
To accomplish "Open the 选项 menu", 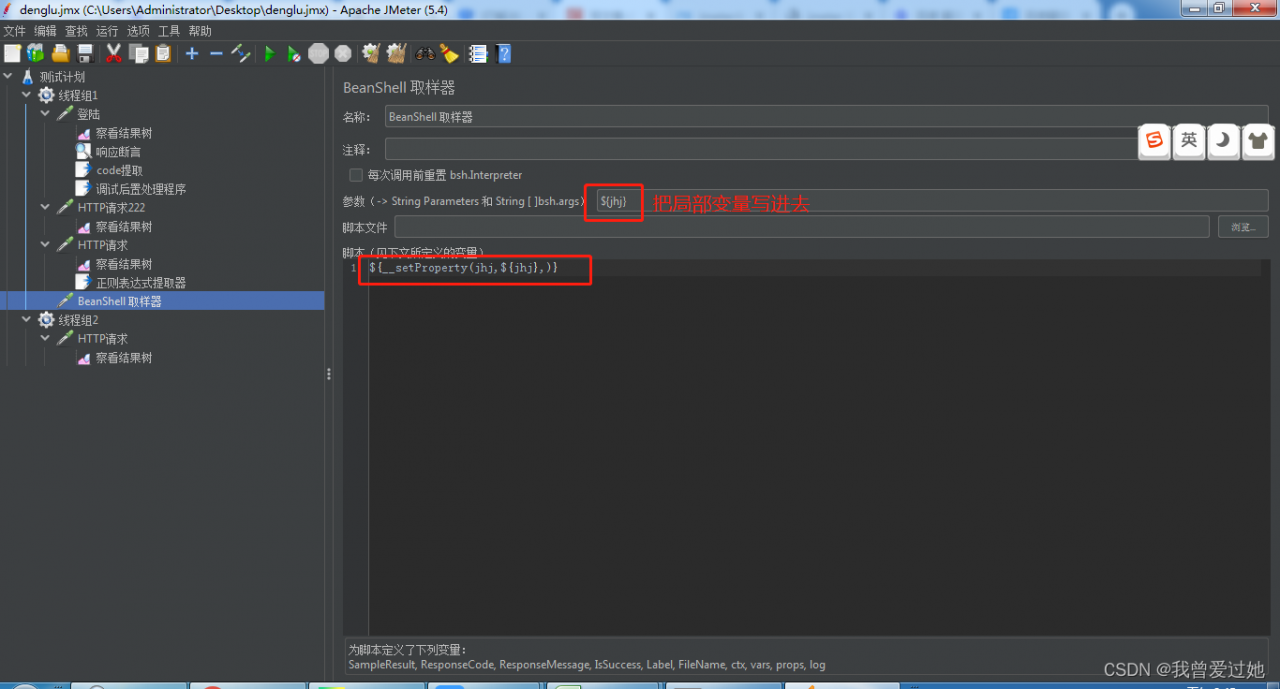I will [x=138, y=31].
